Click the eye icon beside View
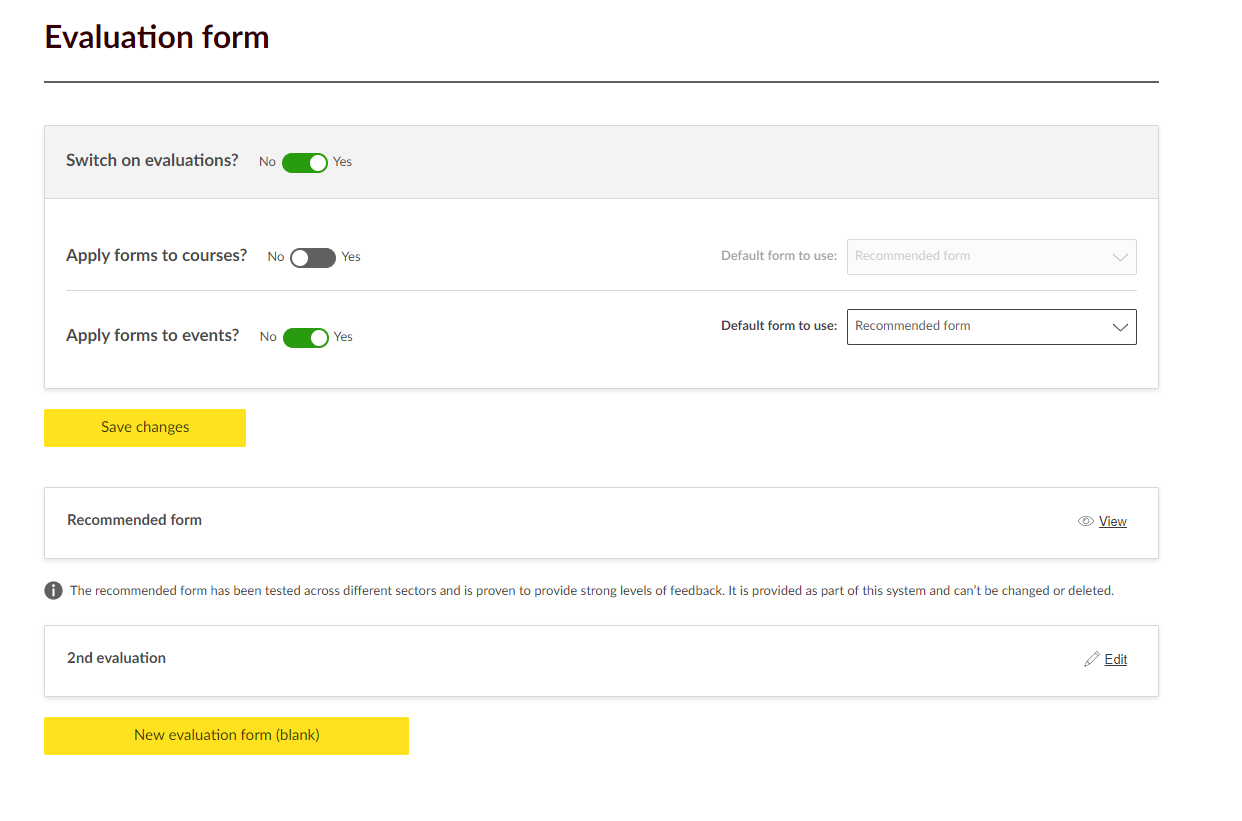This screenshot has height=821, width=1242. pos(1085,521)
